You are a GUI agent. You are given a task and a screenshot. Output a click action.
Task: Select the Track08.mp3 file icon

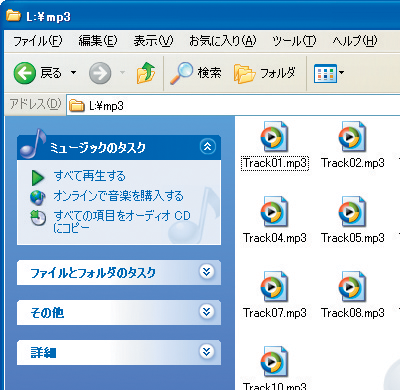pos(352,286)
